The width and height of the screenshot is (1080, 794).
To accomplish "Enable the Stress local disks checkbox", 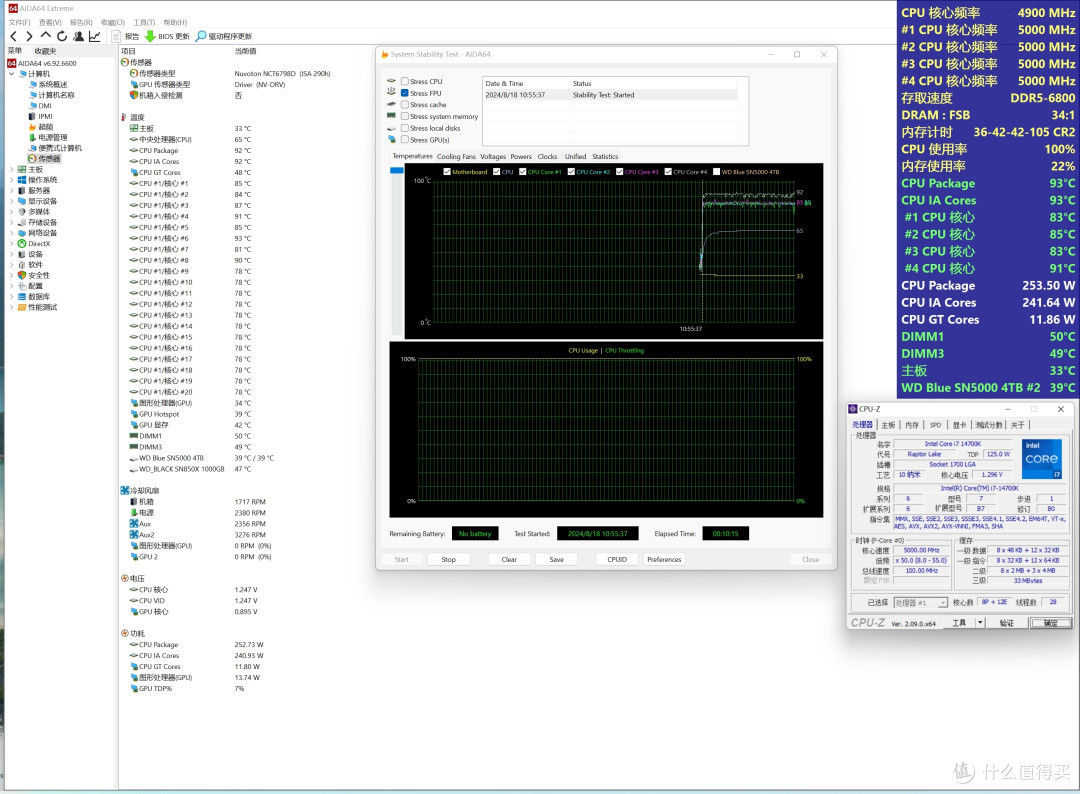I will pos(405,128).
